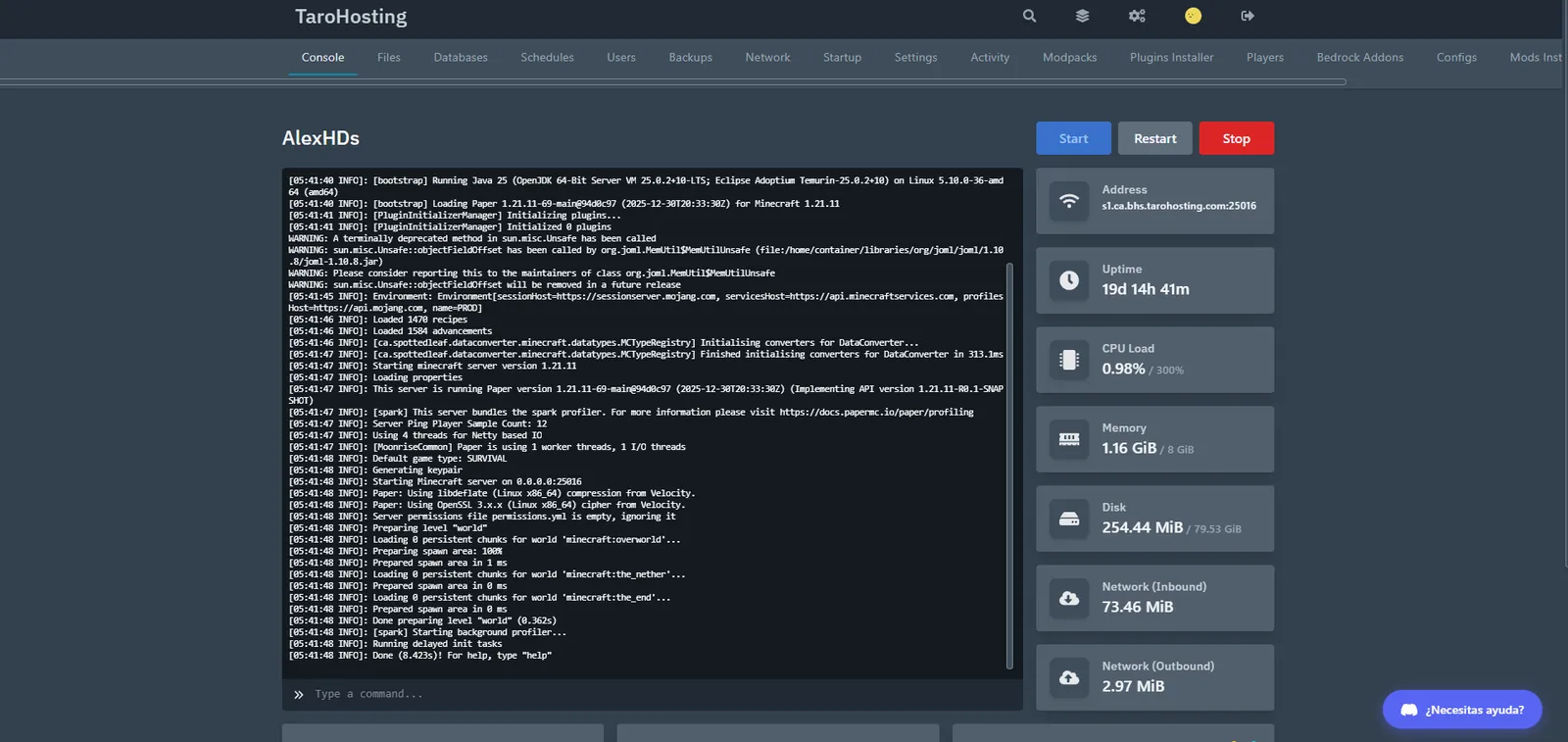1568x742 pixels.
Task: Click the Discord icon in help button
Action: (x=1409, y=710)
